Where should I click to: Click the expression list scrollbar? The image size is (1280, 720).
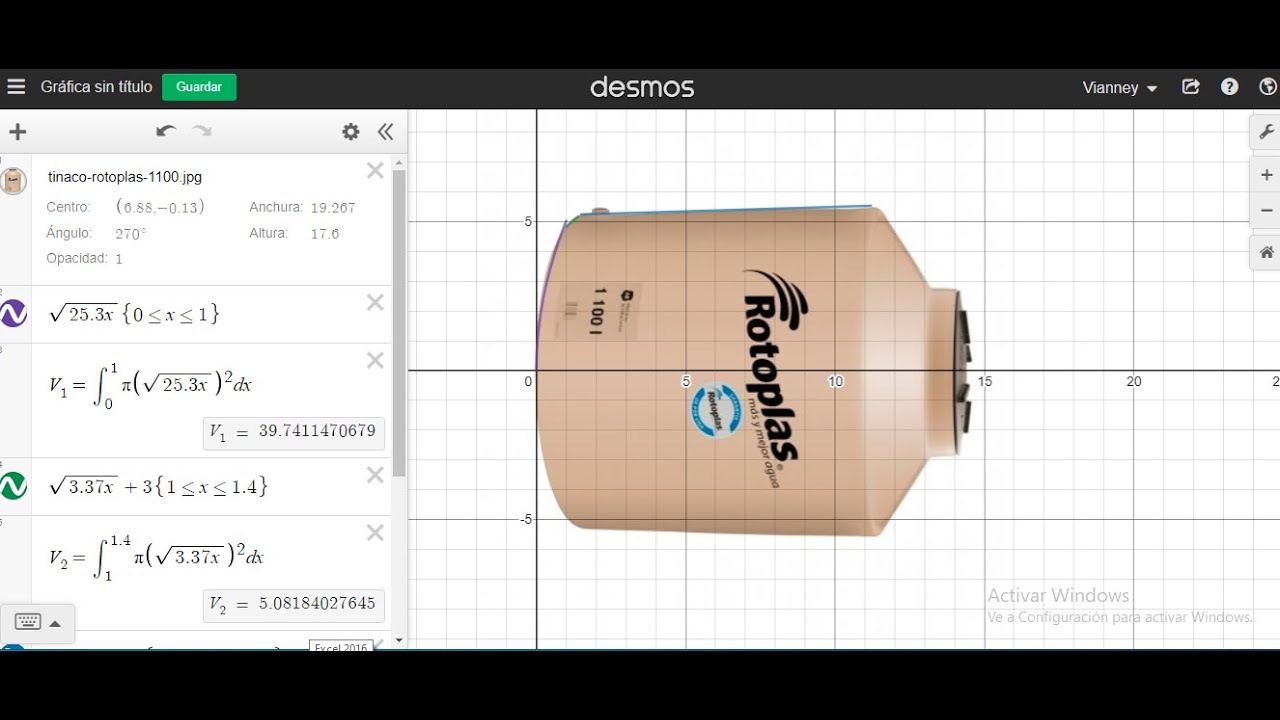click(399, 323)
